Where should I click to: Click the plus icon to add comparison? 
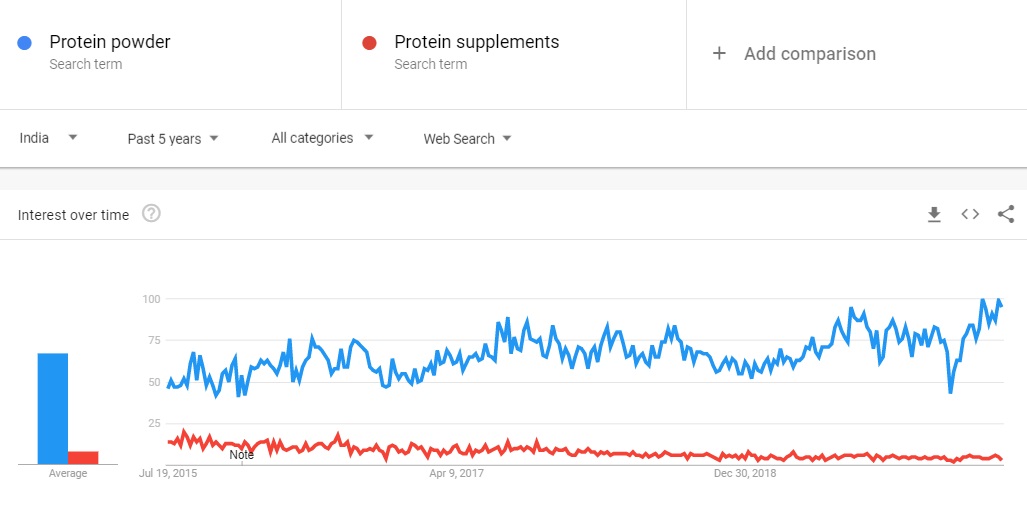click(x=719, y=54)
